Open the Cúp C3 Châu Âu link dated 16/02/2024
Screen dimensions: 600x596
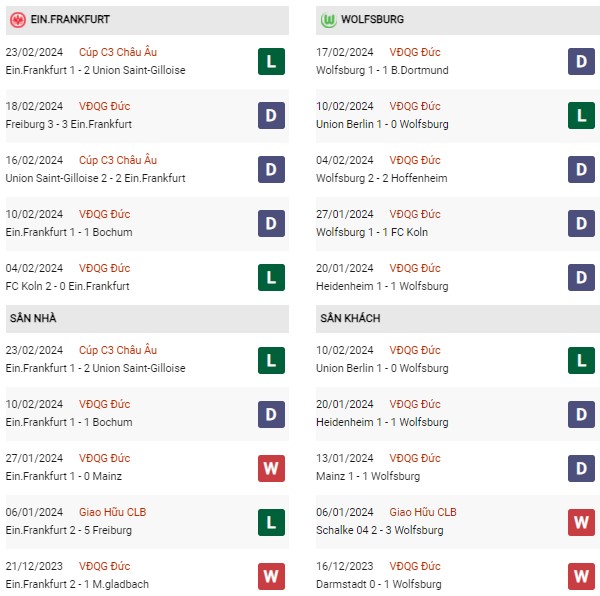coord(118,160)
